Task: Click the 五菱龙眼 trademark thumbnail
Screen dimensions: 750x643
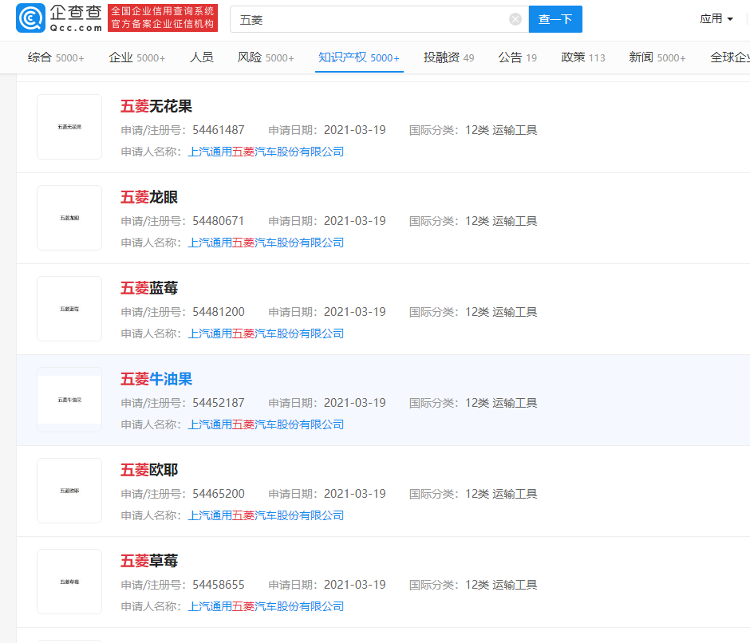Action: click(69, 218)
